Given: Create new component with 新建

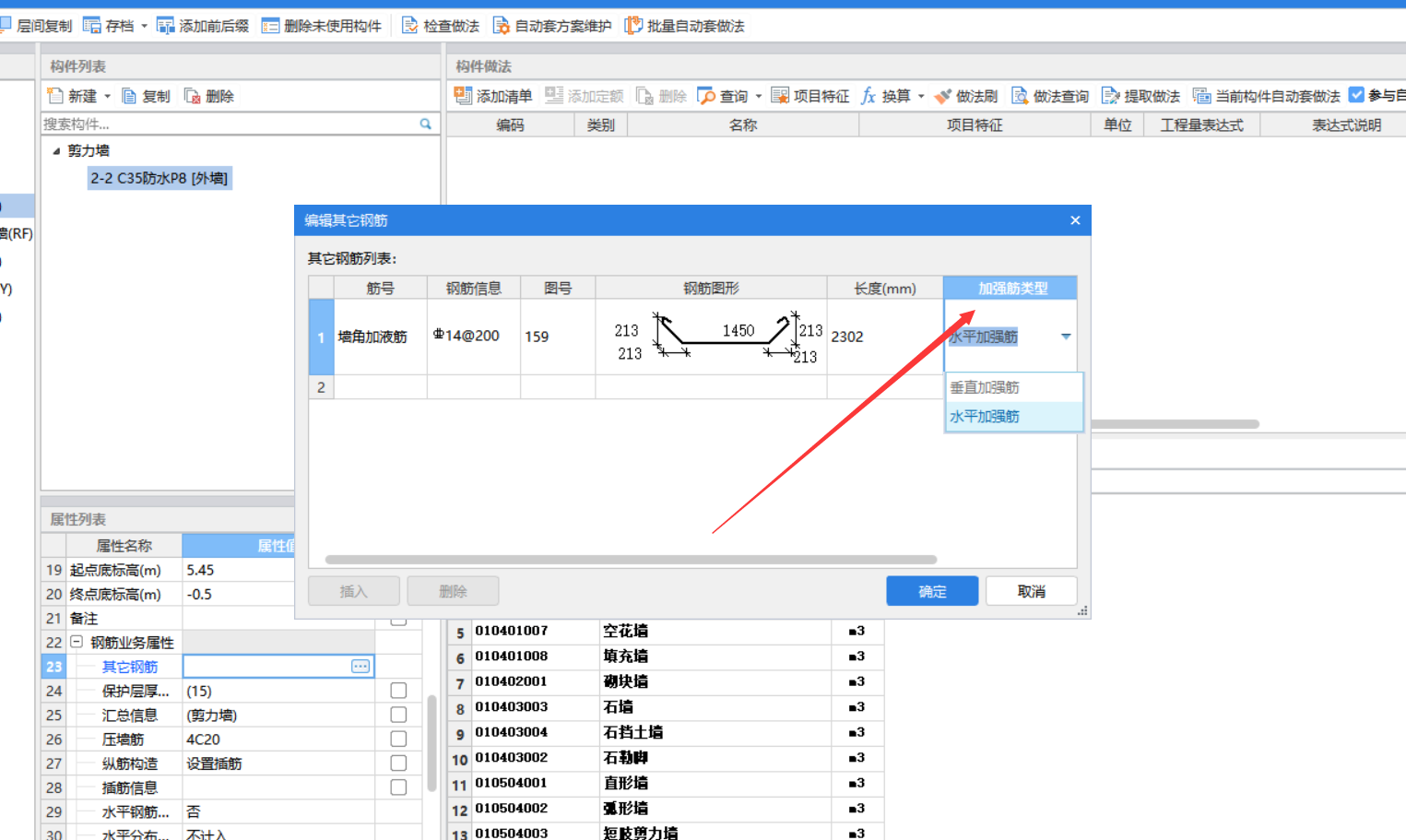Looking at the screenshot, I should pyautogui.click(x=72, y=96).
